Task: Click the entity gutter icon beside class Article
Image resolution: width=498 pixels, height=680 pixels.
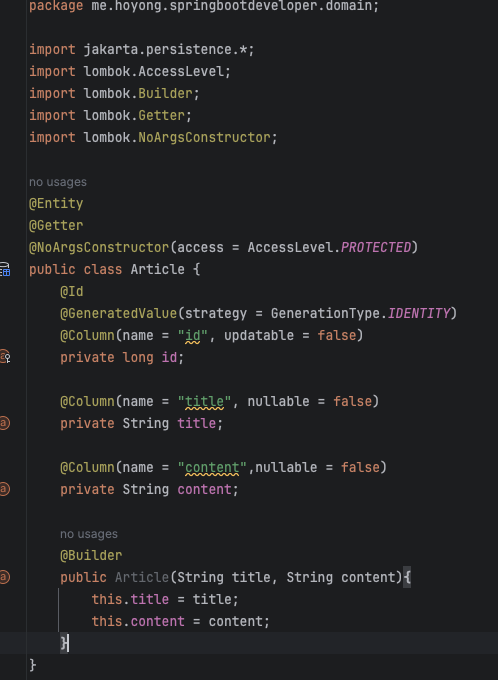Action: click(5, 269)
